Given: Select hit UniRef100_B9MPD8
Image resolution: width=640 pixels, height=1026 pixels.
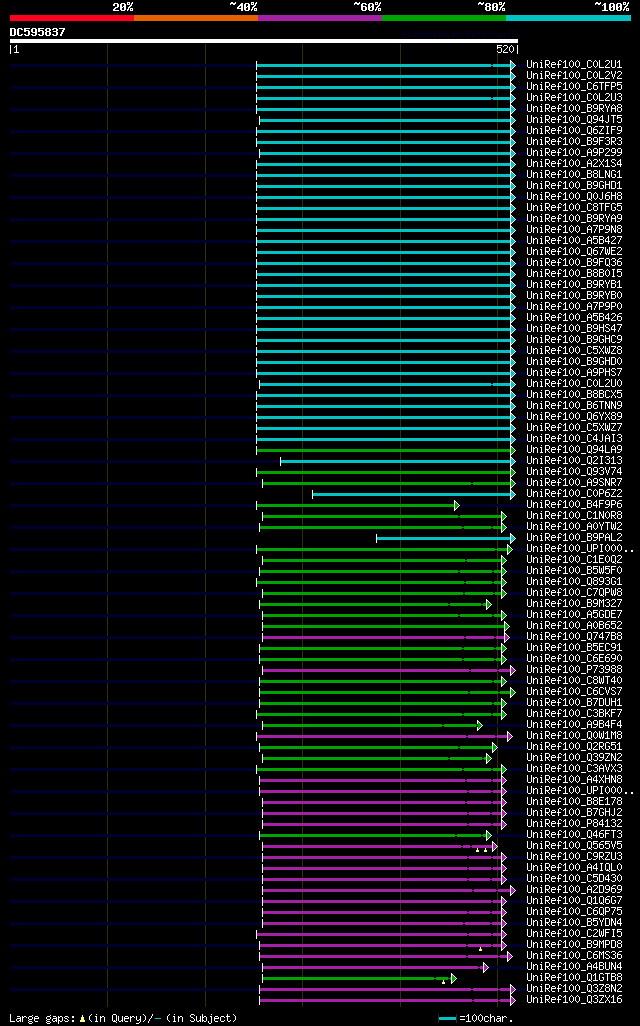Looking at the screenshot, I should (574, 944).
